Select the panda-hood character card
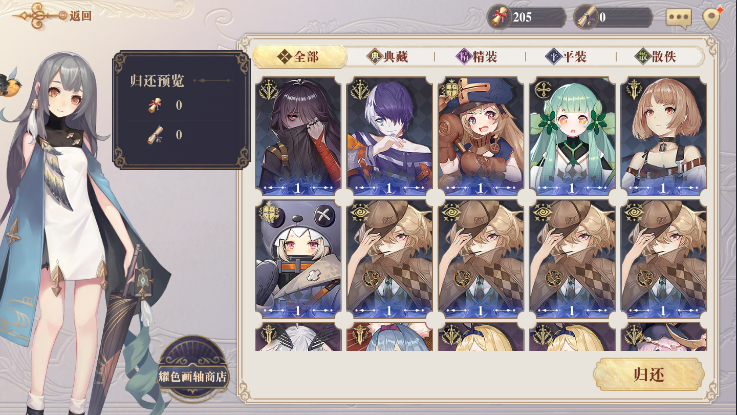The image size is (737, 415). (298, 259)
